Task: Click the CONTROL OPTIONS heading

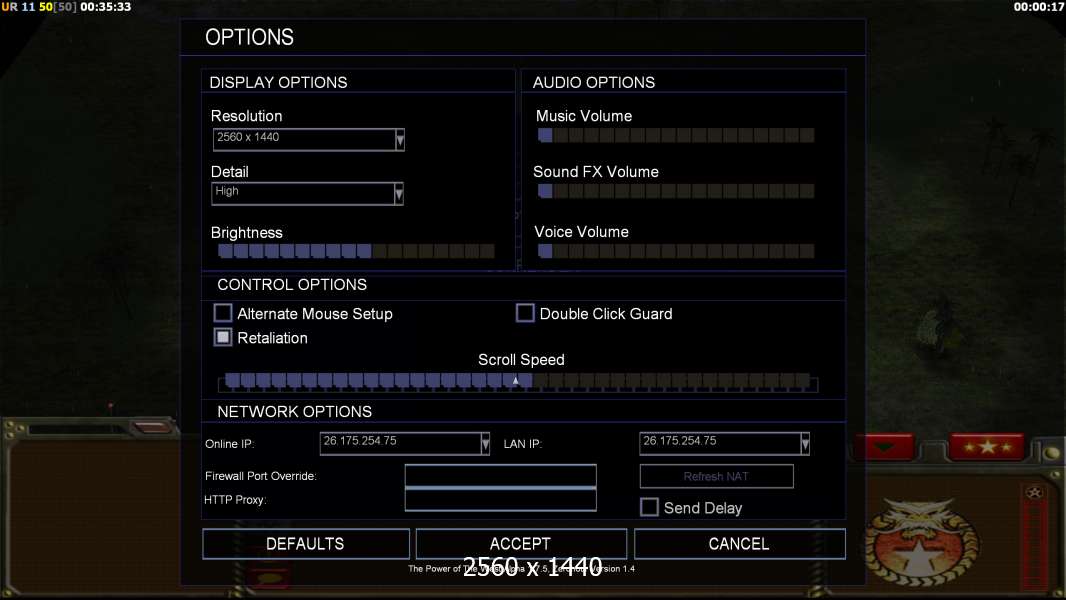Action: [x=292, y=284]
